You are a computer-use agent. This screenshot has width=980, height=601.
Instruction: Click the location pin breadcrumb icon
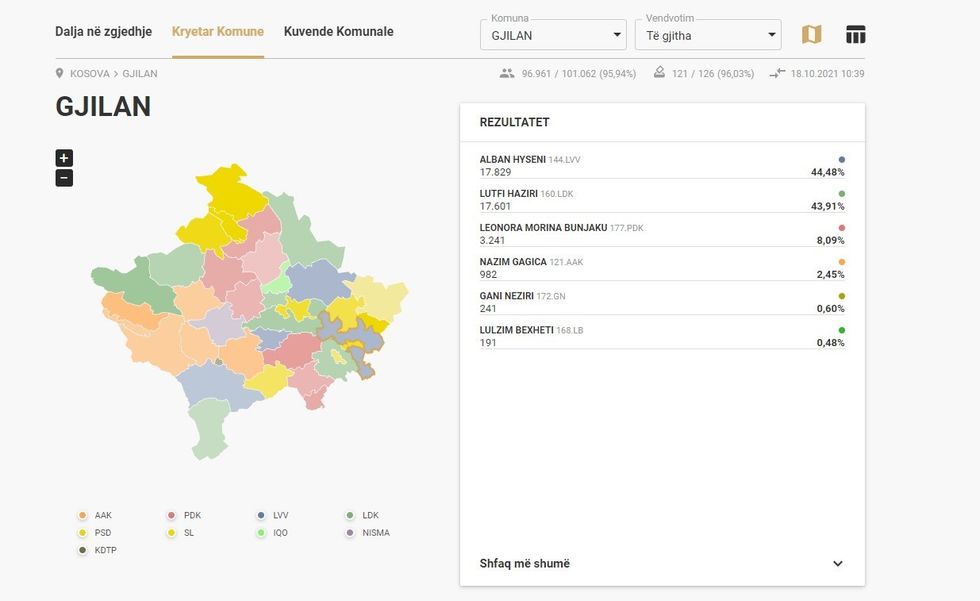click(61, 74)
